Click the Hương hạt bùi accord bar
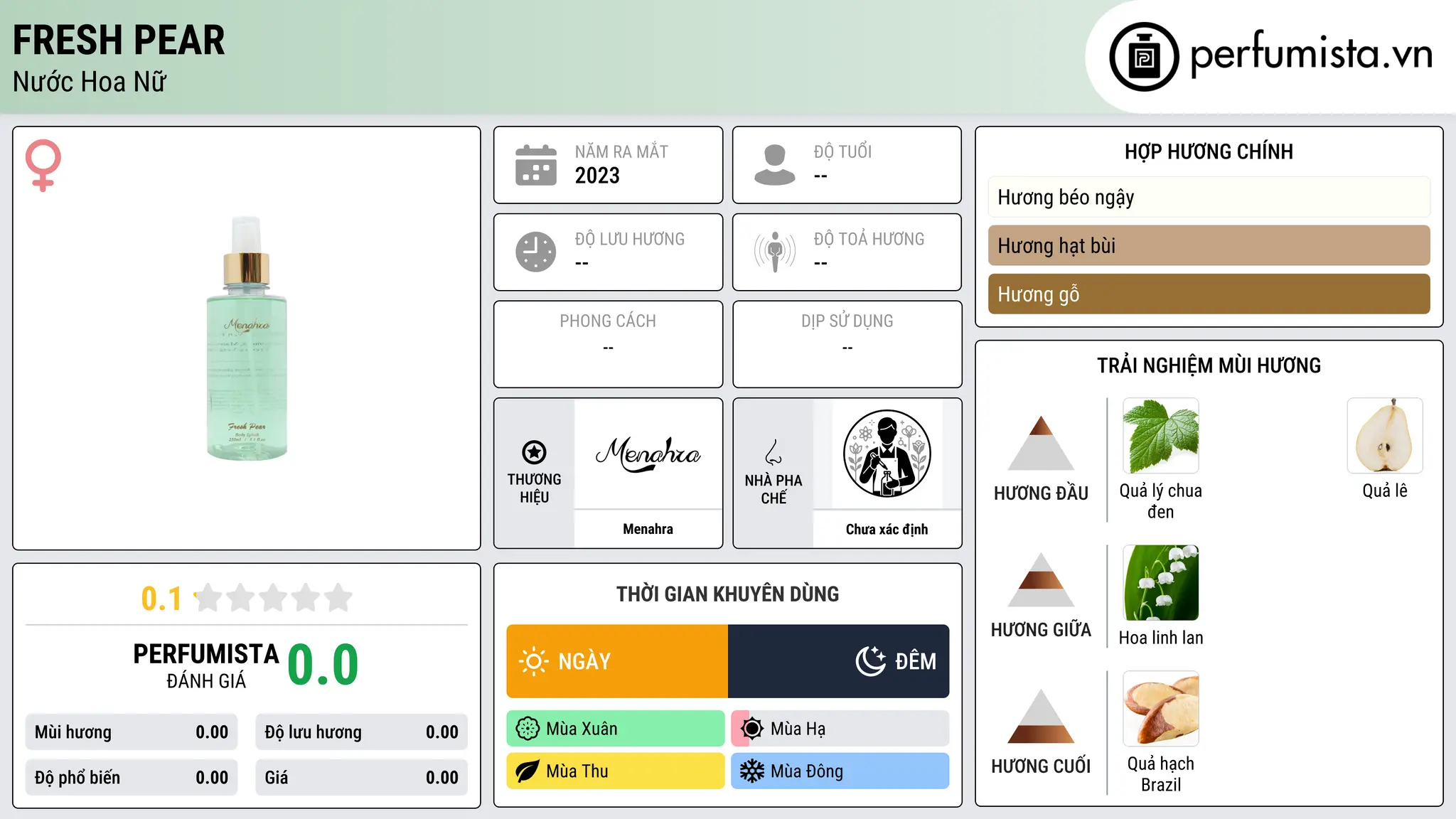1456x819 pixels. pyautogui.click(x=1209, y=245)
